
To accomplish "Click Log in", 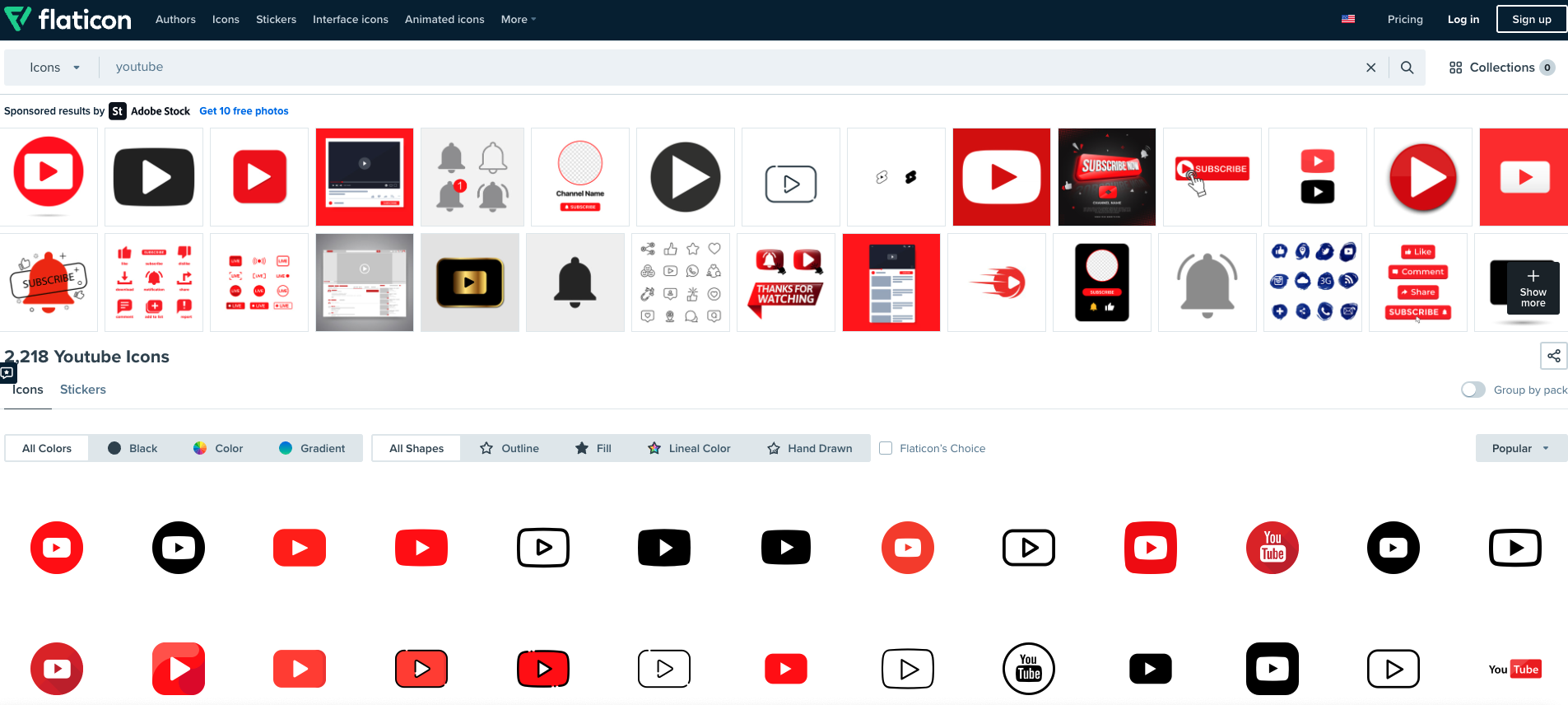I will pyautogui.click(x=1463, y=19).
